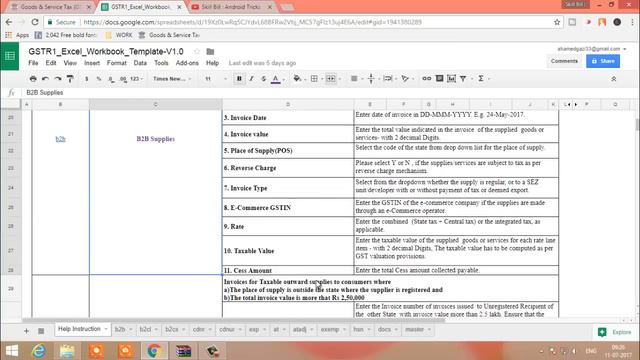
Task: Open text wrapping options
Action: click(x=388, y=78)
